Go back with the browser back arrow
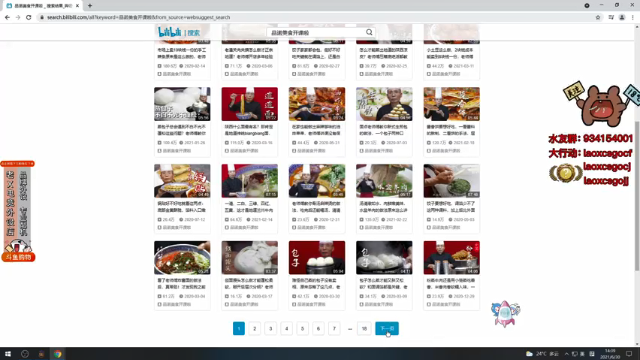The width and height of the screenshot is (640, 360). point(7,18)
